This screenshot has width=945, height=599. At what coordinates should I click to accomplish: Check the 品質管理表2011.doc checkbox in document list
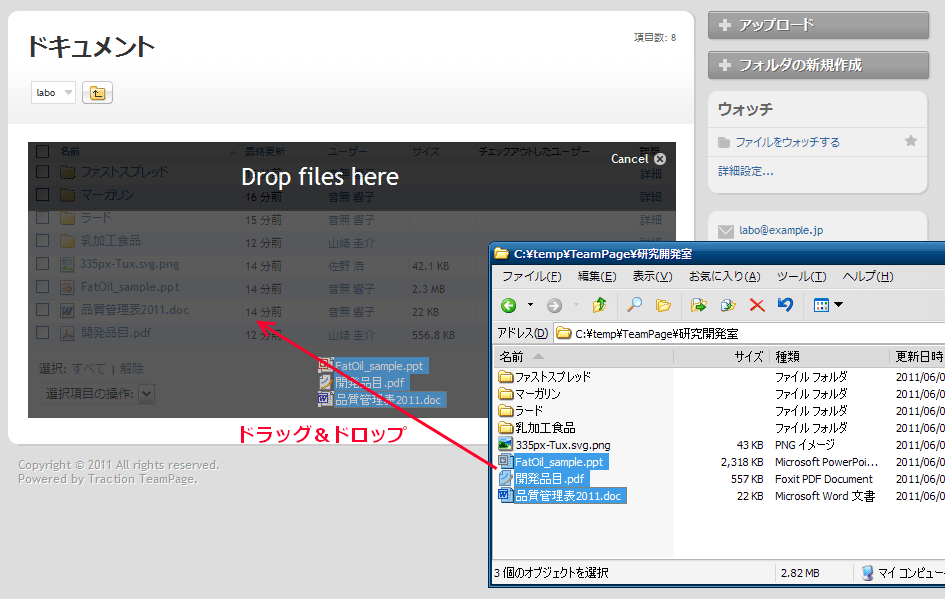coord(42,310)
